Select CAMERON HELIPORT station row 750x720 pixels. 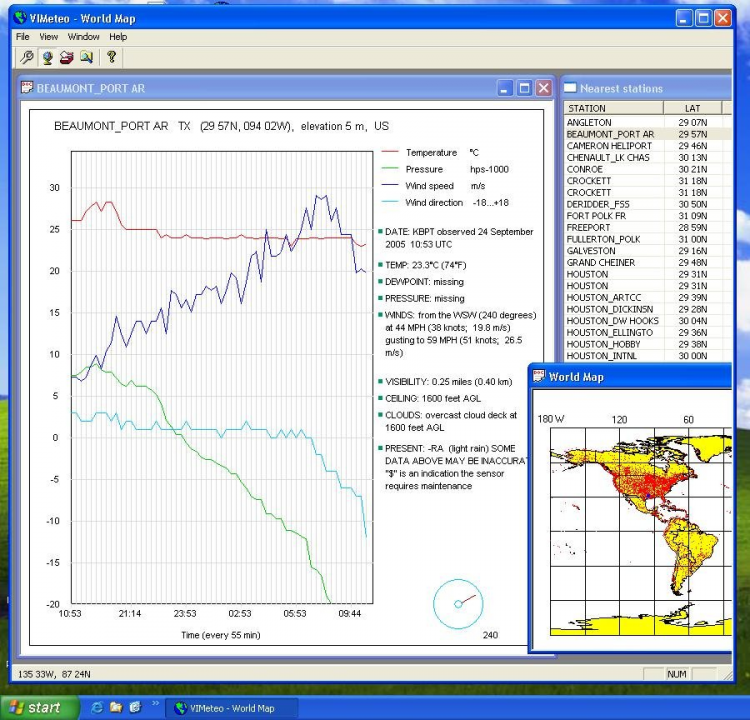pos(608,146)
